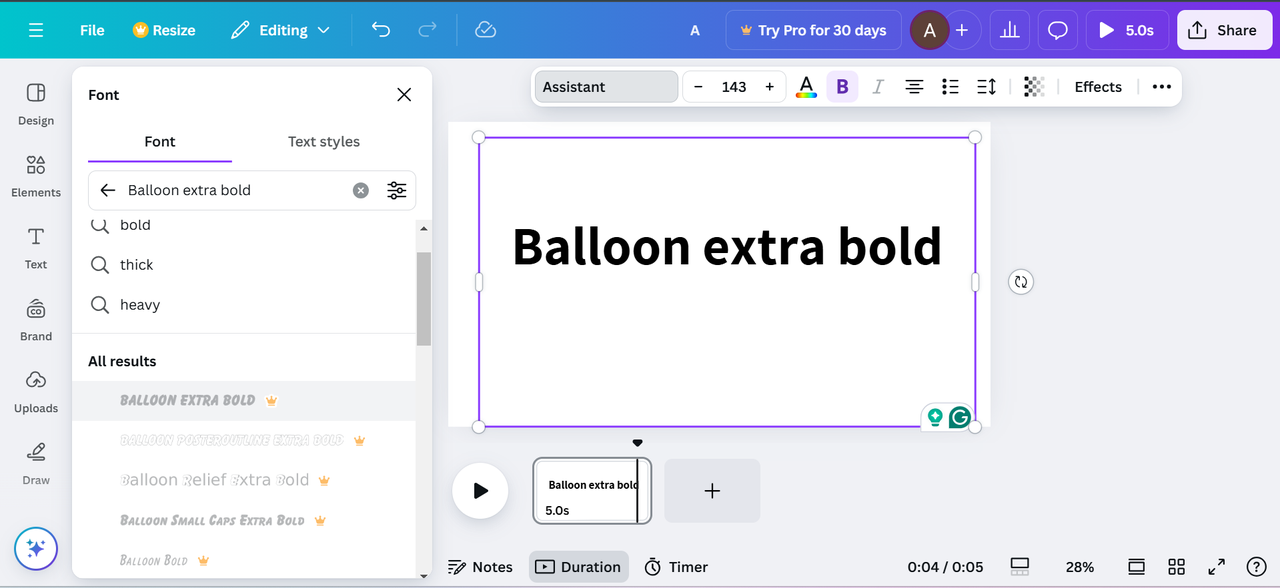Image resolution: width=1280 pixels, height=588 pixels.
Task: Select the Font tab
Action: coord(160,142)
